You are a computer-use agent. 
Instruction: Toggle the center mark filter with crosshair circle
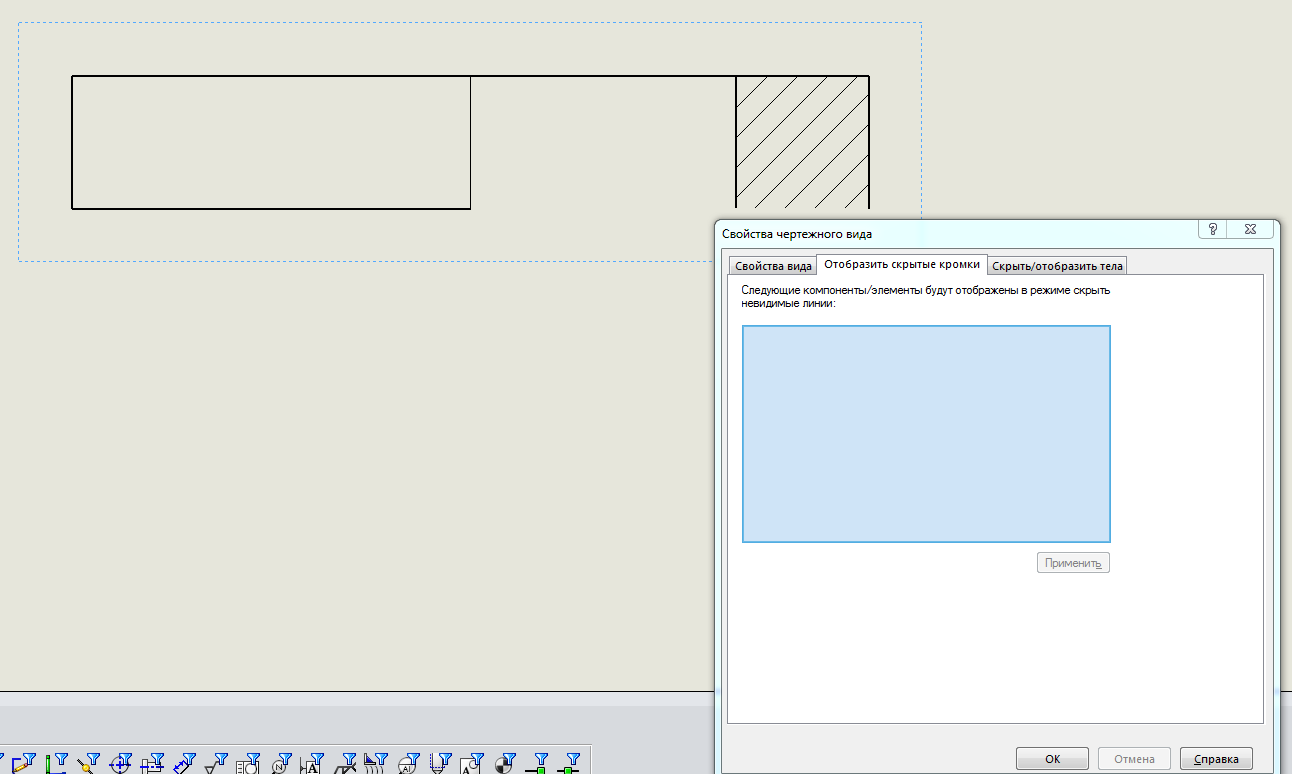120,763
